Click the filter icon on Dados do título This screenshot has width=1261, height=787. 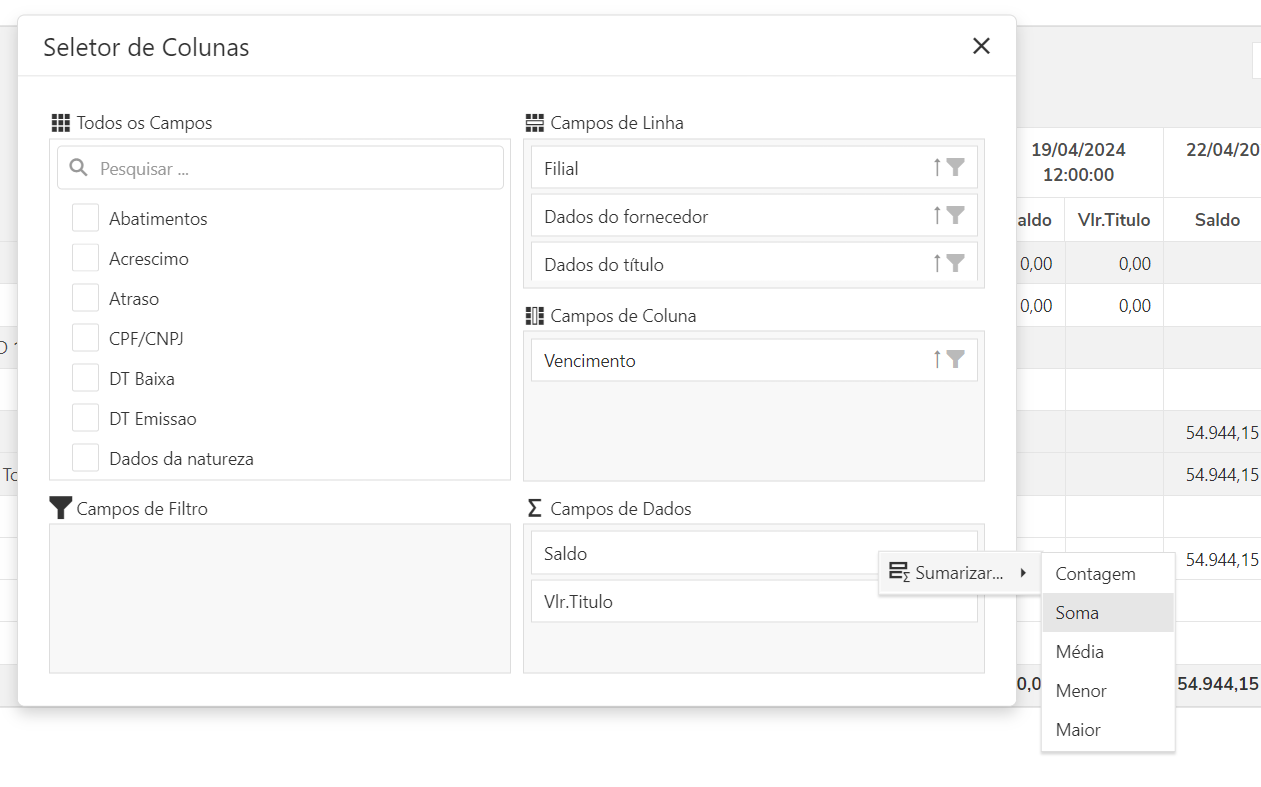click(x=956, y=264)
